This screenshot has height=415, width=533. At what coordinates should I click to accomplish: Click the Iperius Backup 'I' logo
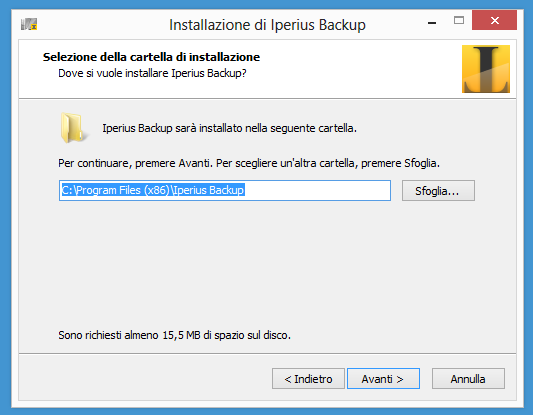click(x=486, y=69)
